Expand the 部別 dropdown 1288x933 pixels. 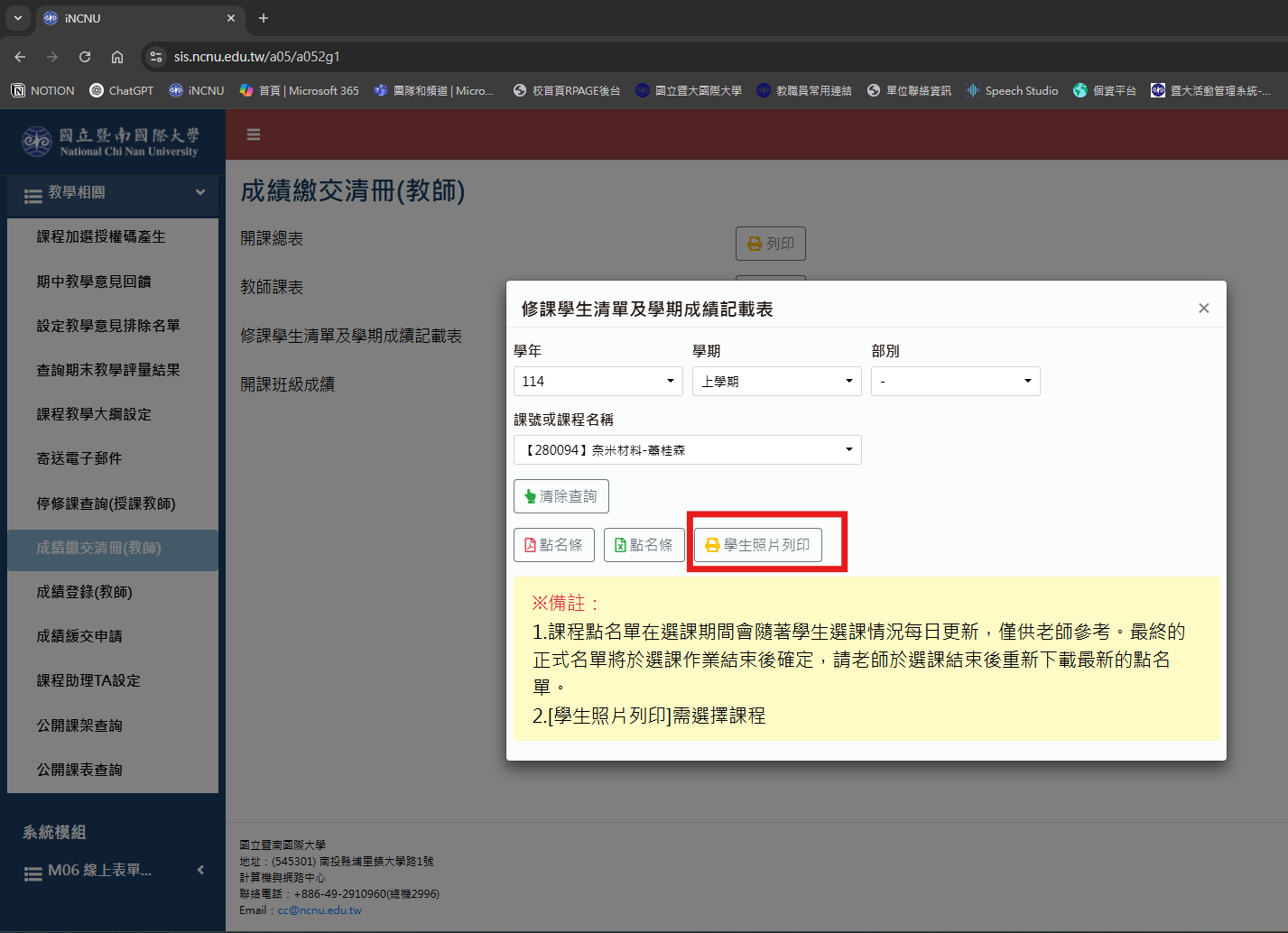955,382
